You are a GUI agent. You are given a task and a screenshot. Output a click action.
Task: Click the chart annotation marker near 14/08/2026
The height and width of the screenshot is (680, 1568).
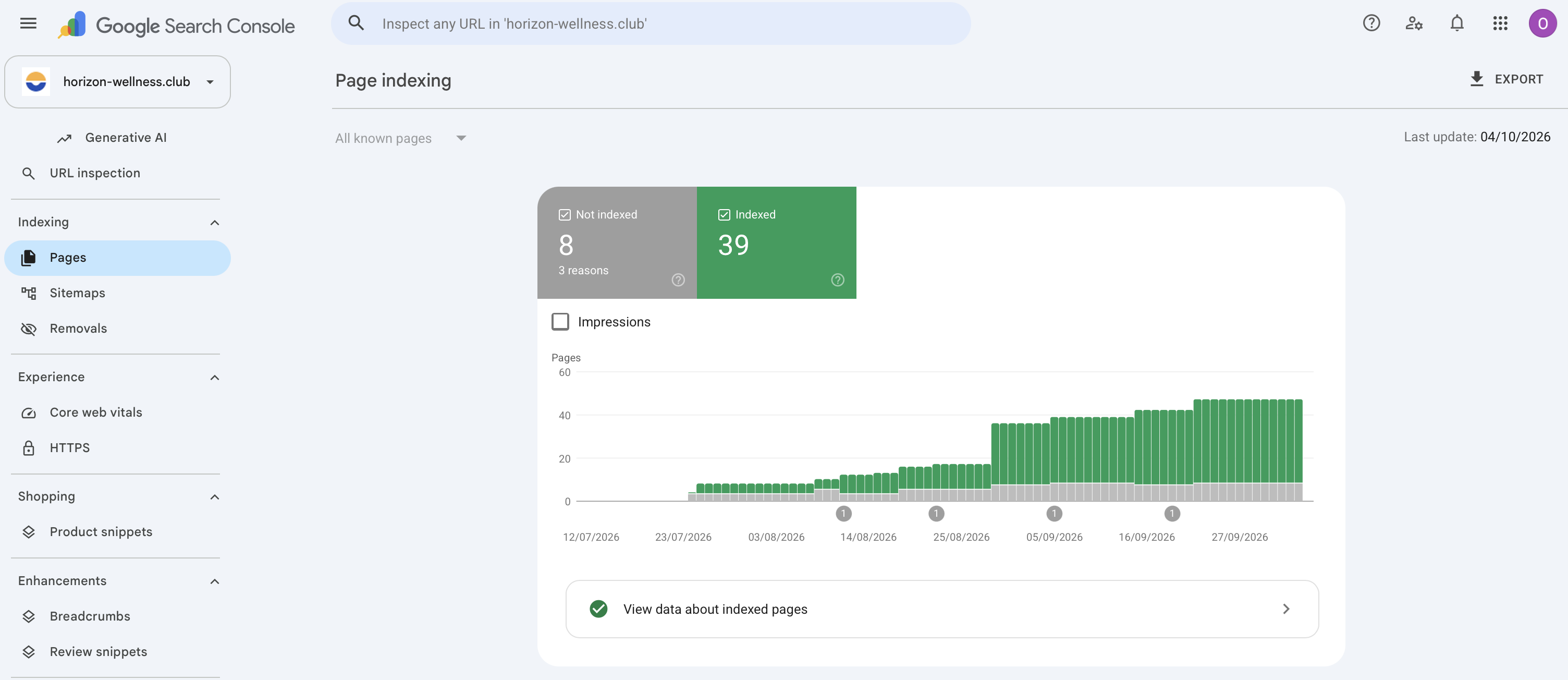[x=843, y=514]
